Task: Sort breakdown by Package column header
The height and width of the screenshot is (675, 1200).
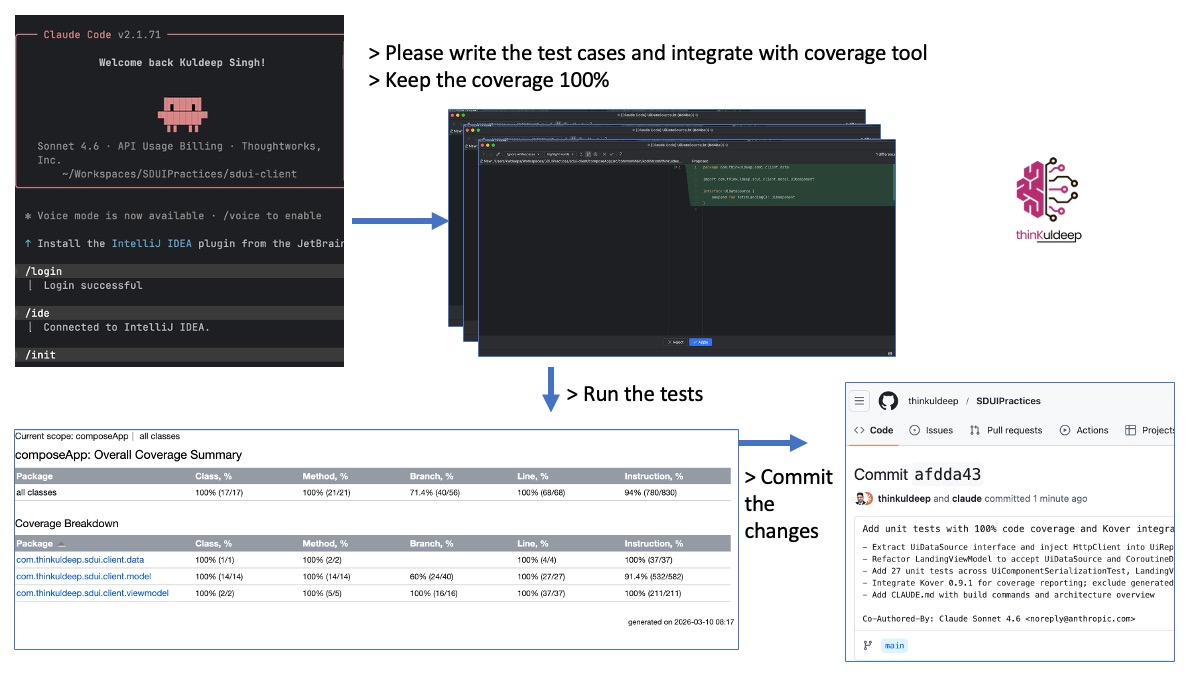Action: coord(35,543)
